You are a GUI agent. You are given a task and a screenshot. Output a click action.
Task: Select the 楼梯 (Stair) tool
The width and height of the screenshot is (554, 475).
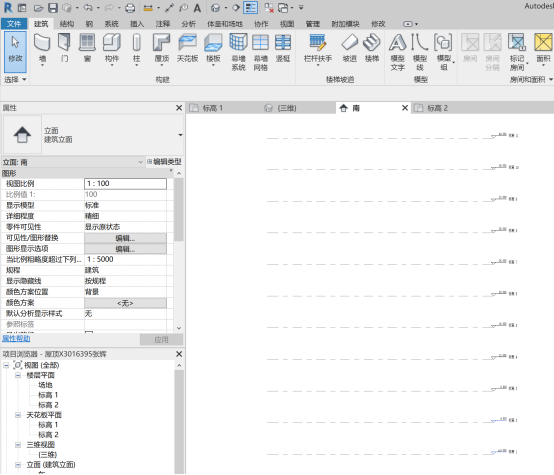[x=372, y=48]
